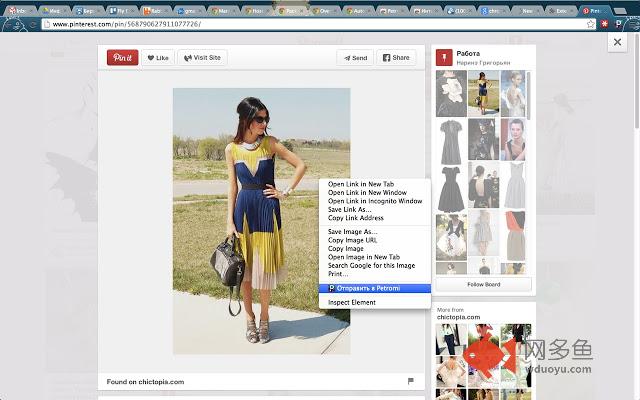Open the Работа board pin icon

(x=444, y=58)
